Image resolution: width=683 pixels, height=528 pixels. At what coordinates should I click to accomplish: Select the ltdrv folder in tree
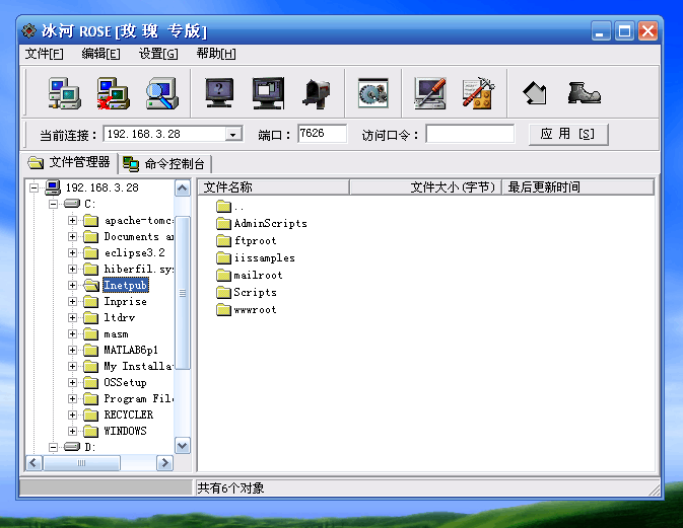coord(119,318)
